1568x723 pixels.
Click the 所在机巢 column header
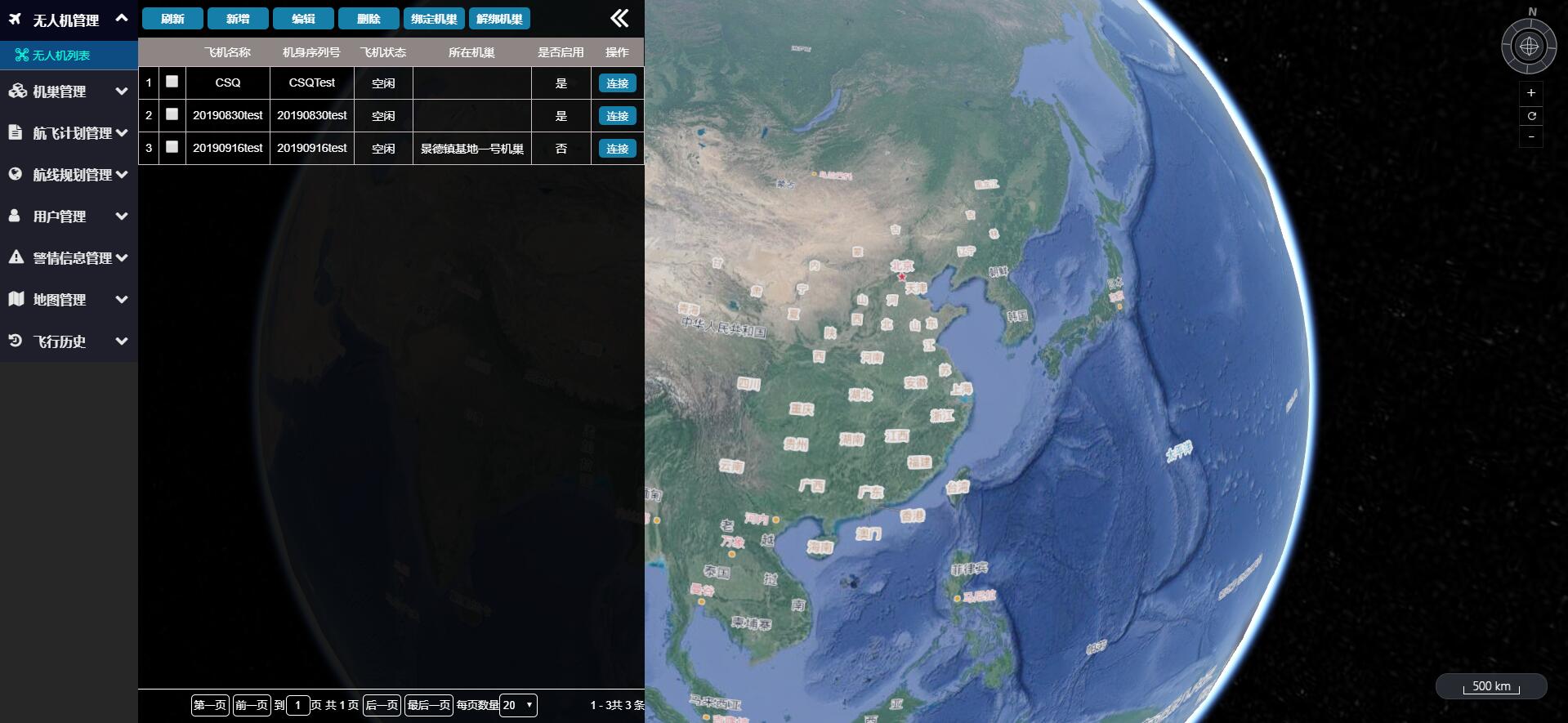point(471,52)
